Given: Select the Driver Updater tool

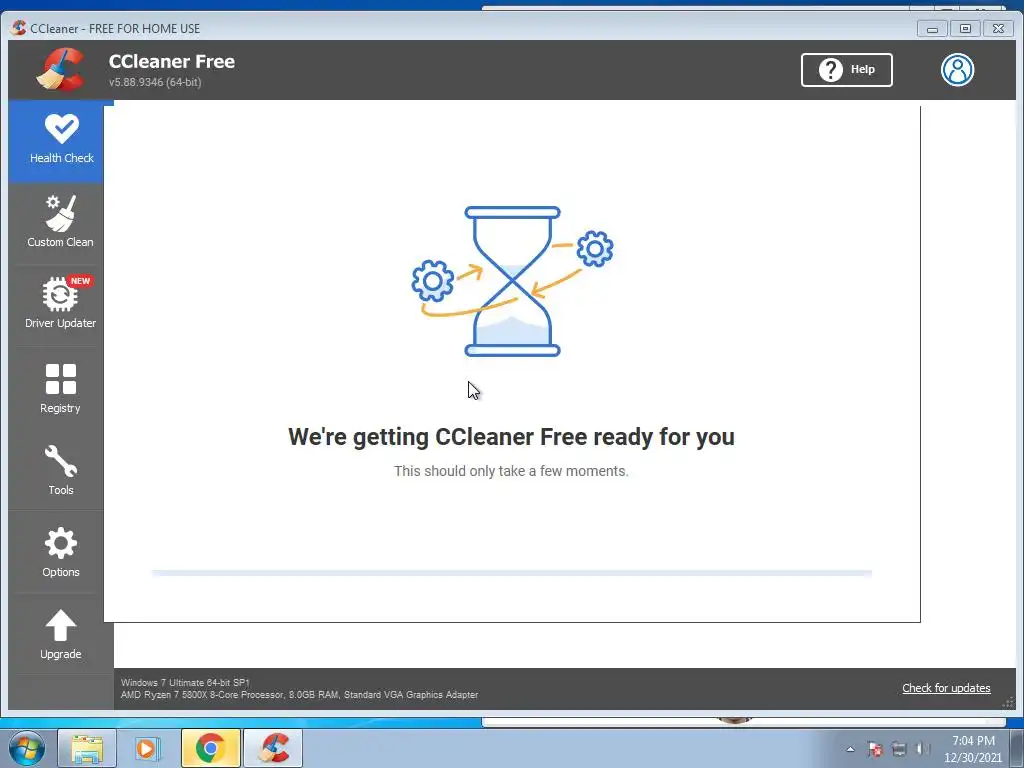Looking at the screenshot, I should pyautogui.click(x=60, y=303).
